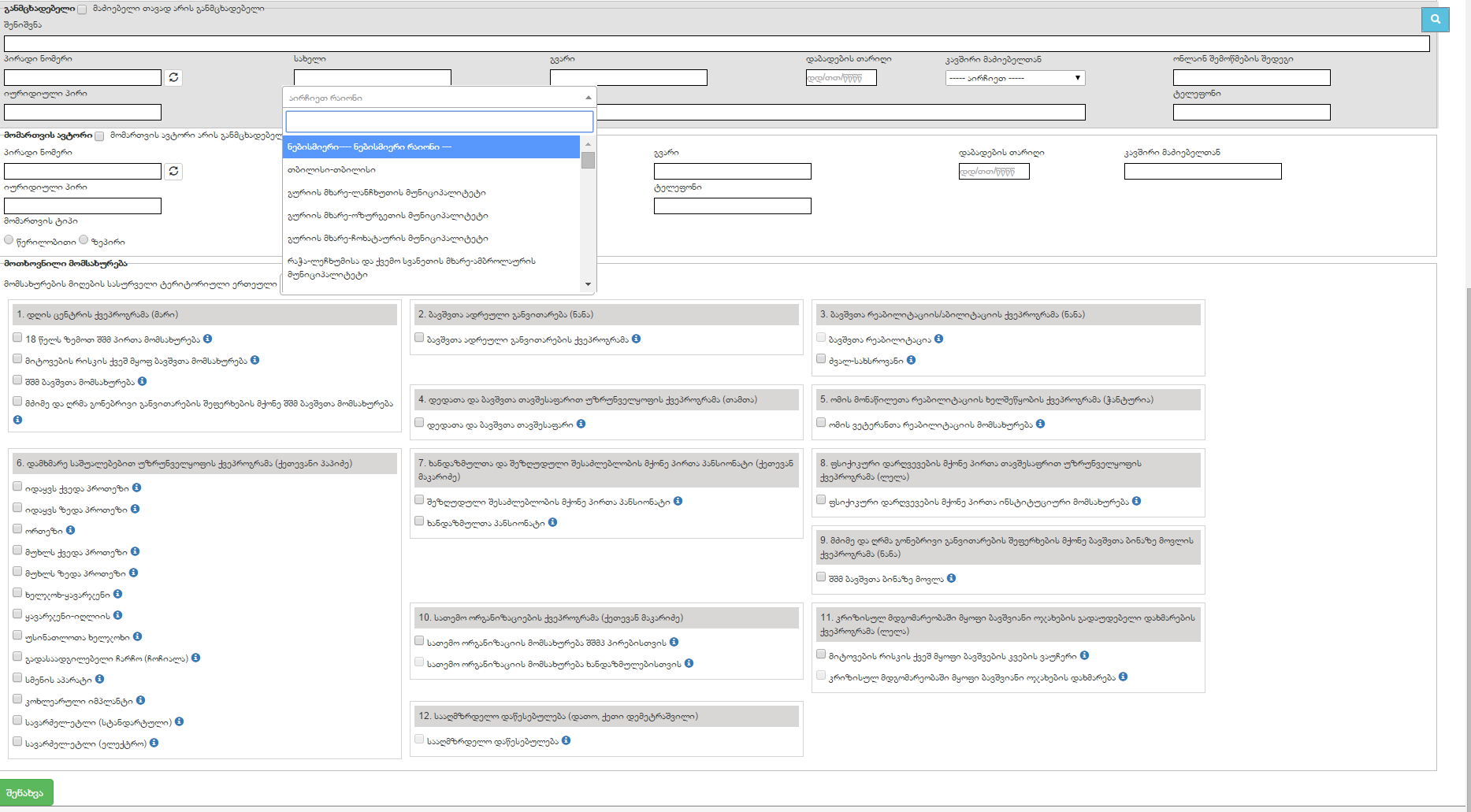This screenshot has height=812, width=1471.
Task: Enable დედათა და ბავშვთა თავშესაფარი checkbox
Action: click(419, 423)
